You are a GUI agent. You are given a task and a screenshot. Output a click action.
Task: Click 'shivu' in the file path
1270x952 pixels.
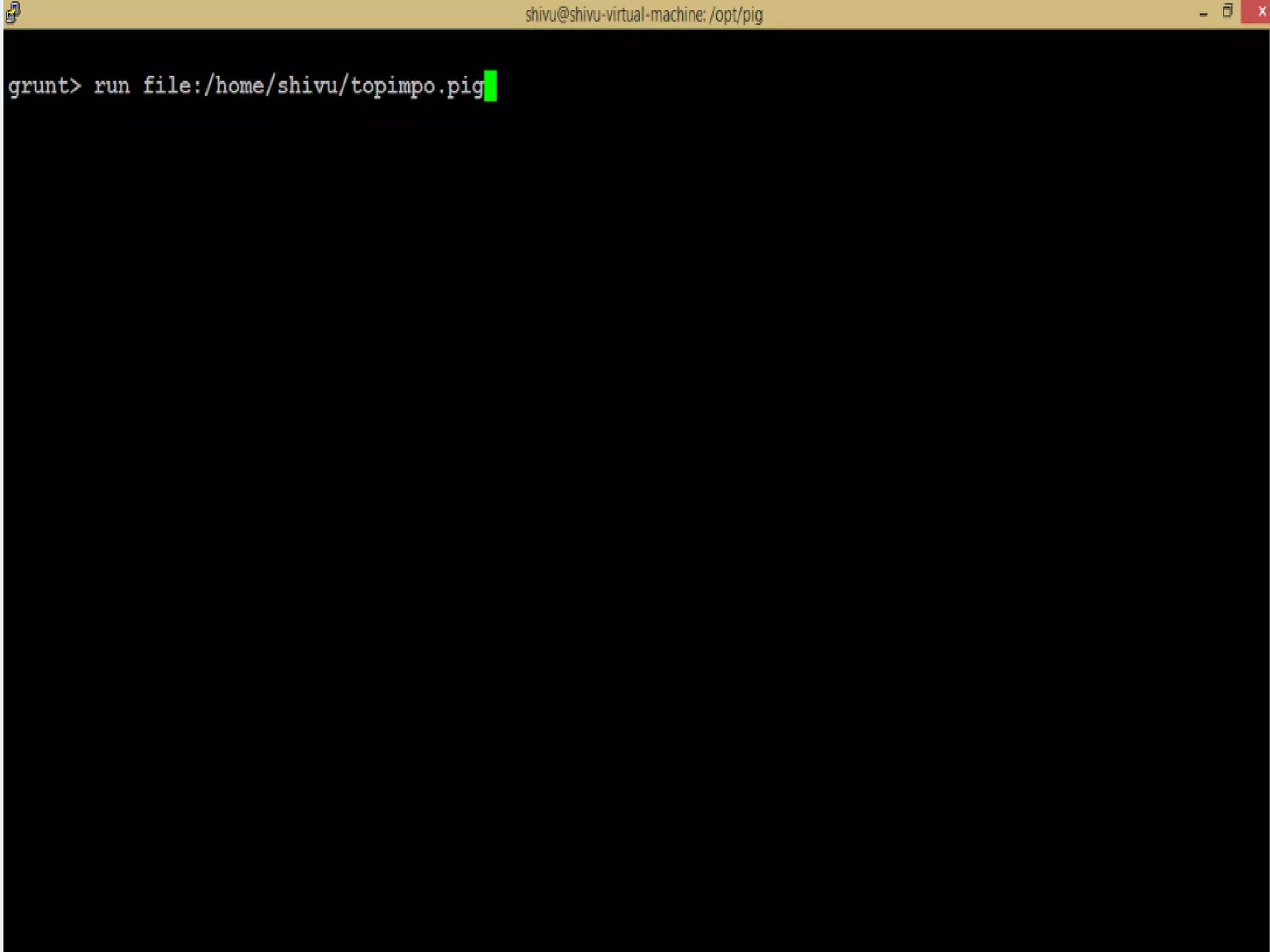(x=307, y=86)
